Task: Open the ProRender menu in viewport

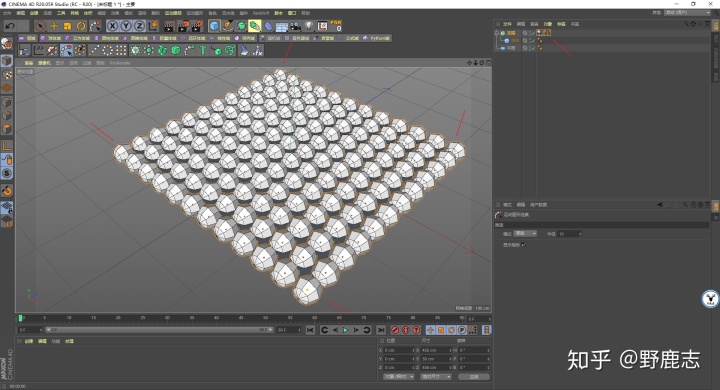Action: point(120,63)
